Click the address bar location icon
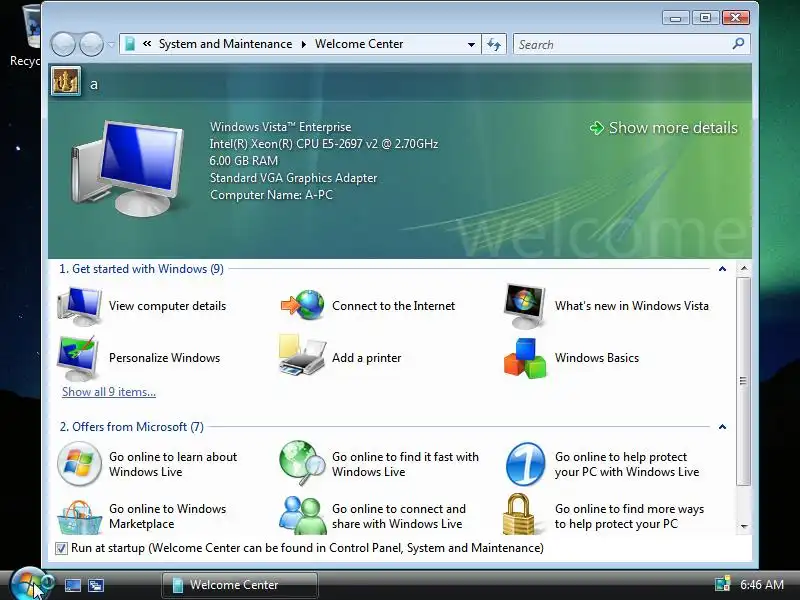 click(x=130, y=44)
